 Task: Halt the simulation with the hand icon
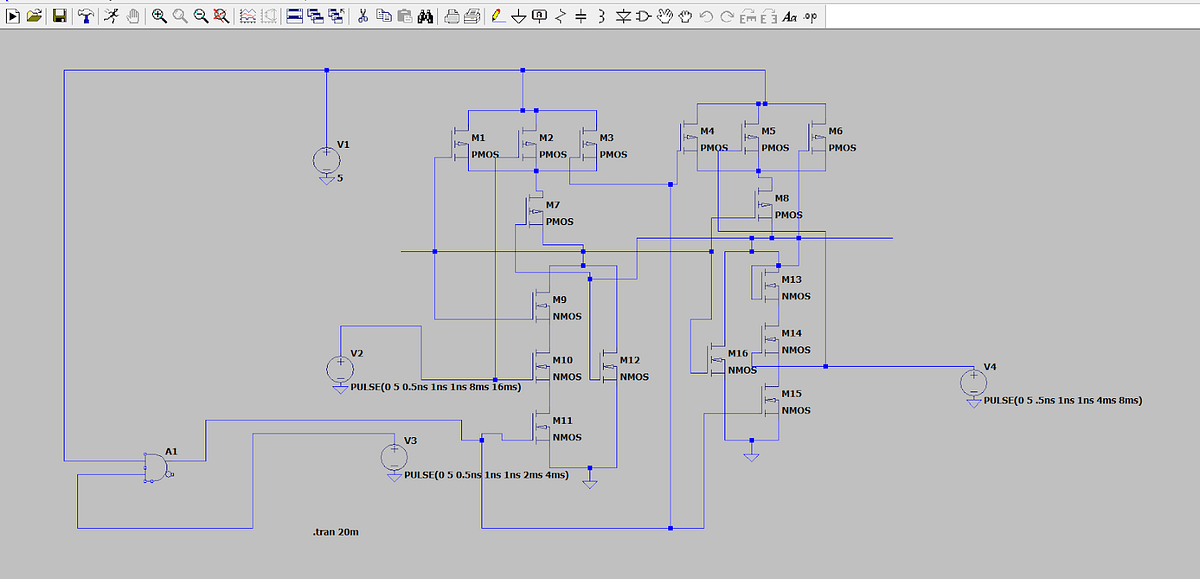pyautogui.click(x=134, y=14)
